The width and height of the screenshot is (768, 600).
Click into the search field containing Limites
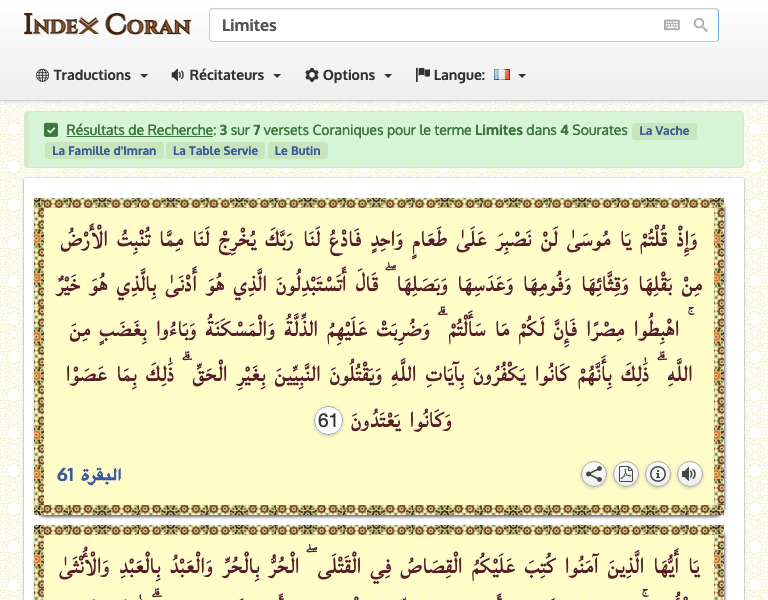pyautogui.click(x=430, y=25)
